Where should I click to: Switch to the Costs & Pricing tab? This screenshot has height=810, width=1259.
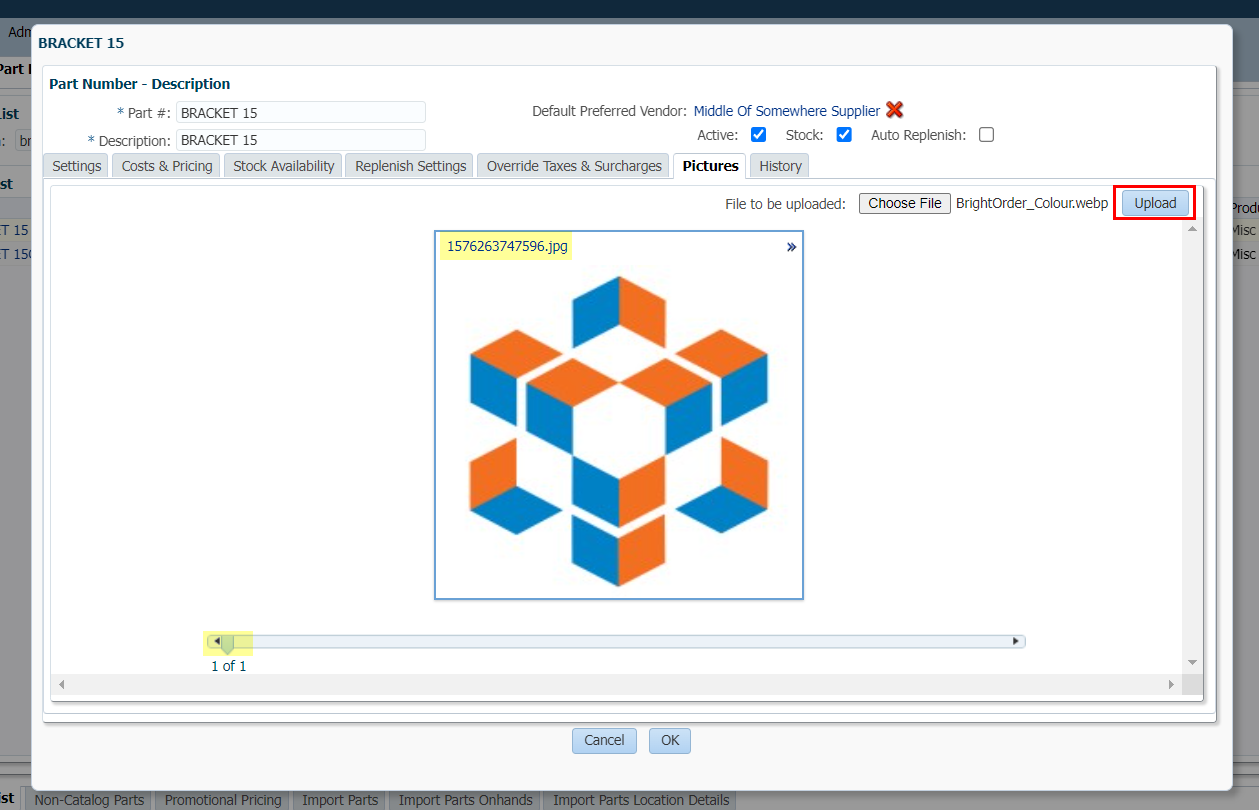click(167, 166)
